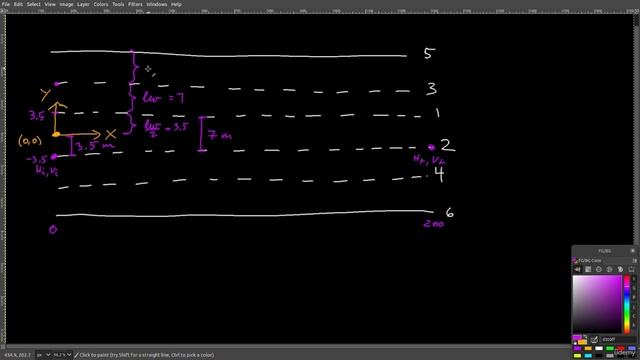Screen dimensions: 640x360
Task: Open the Colors menu
Action: tap(101, 4)
